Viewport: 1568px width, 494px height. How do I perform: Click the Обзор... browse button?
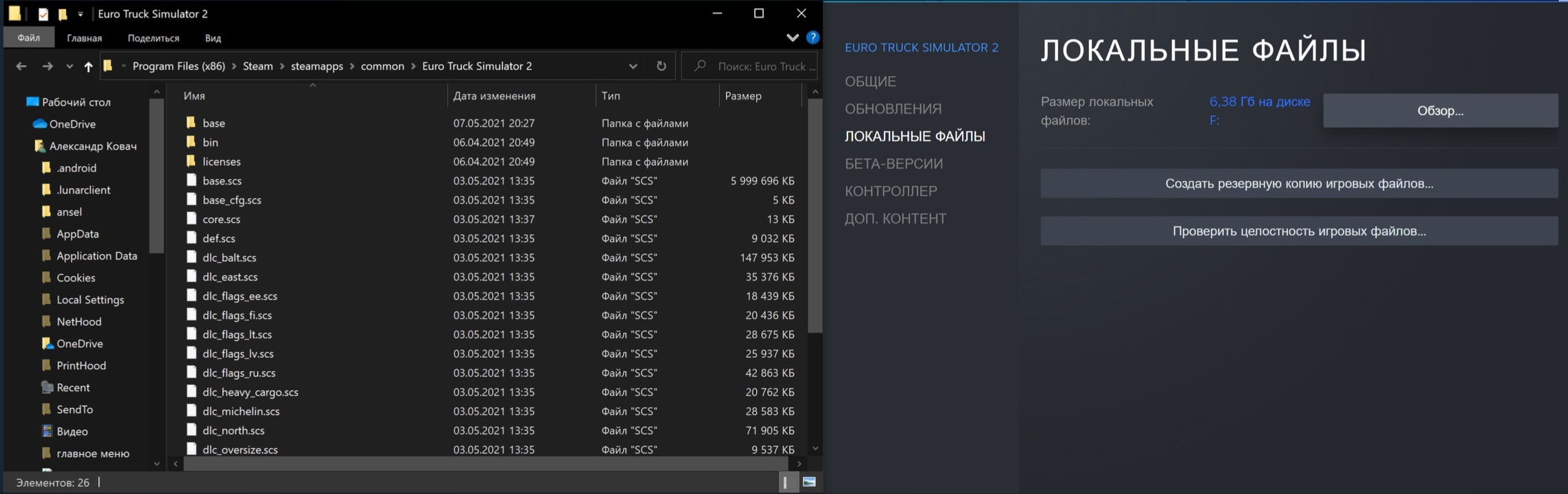(x=1440, y=110)
